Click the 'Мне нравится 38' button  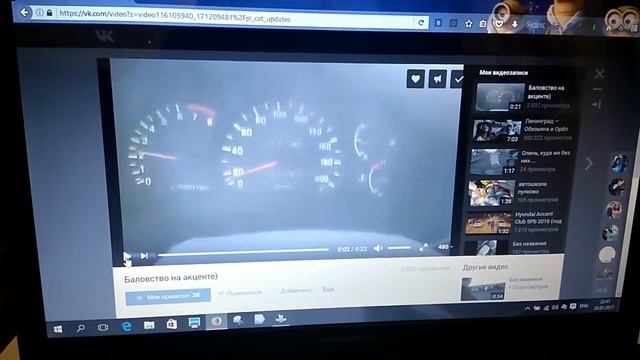coord(168,296)
